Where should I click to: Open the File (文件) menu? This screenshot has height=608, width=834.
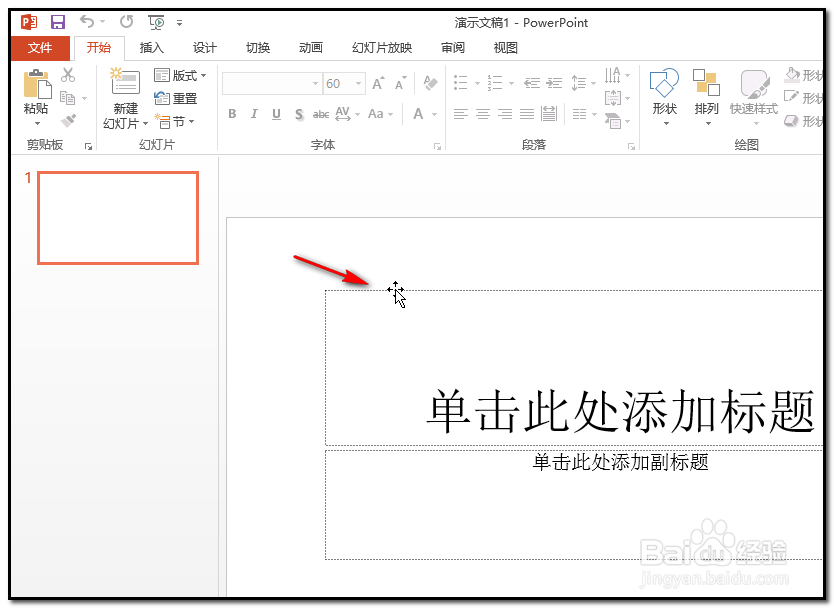tap(39, 47)
